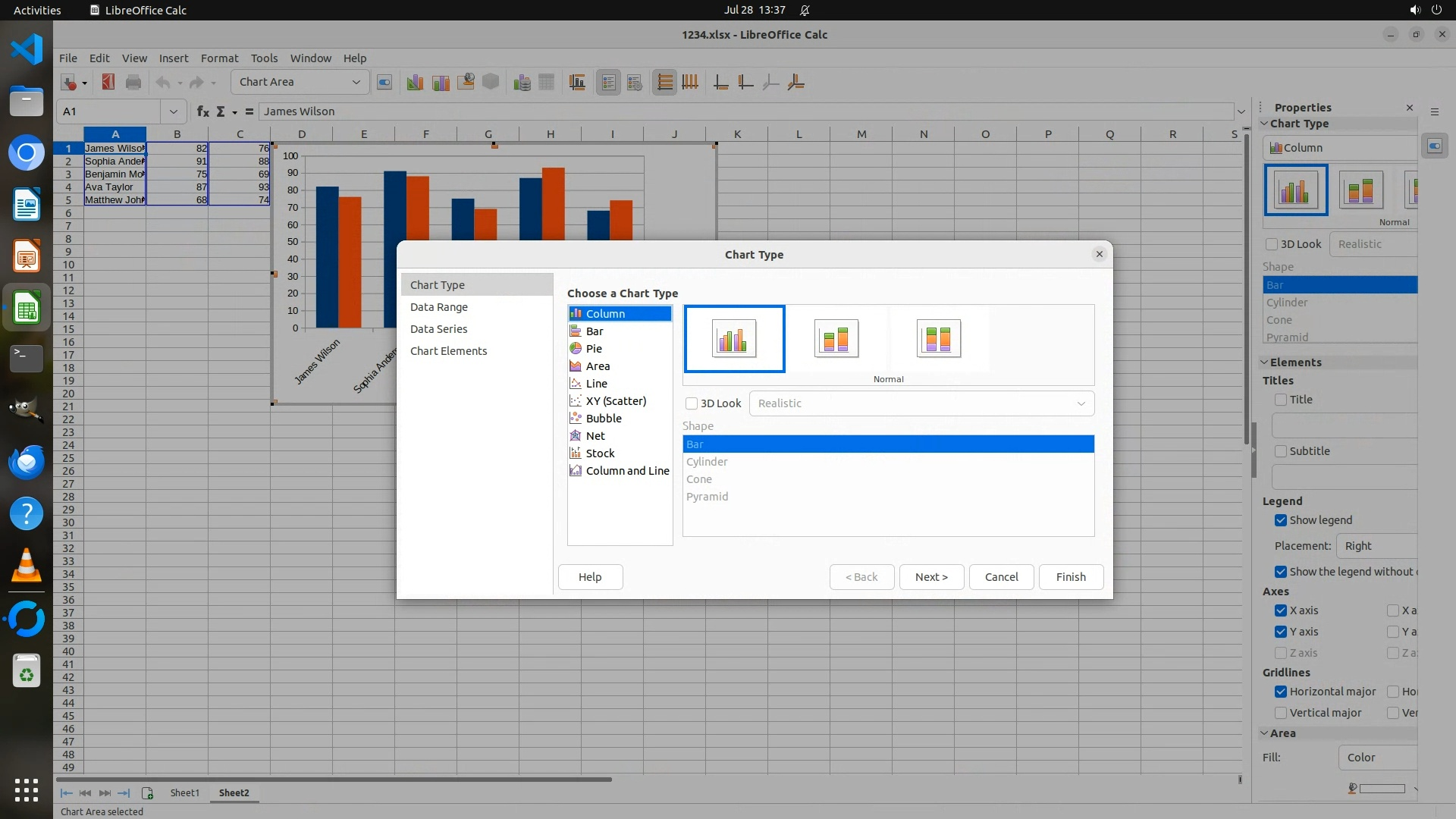Click the Next > button
Image resolution: width=1456 pixels, height=819 pixels.
tap(930, 577)
